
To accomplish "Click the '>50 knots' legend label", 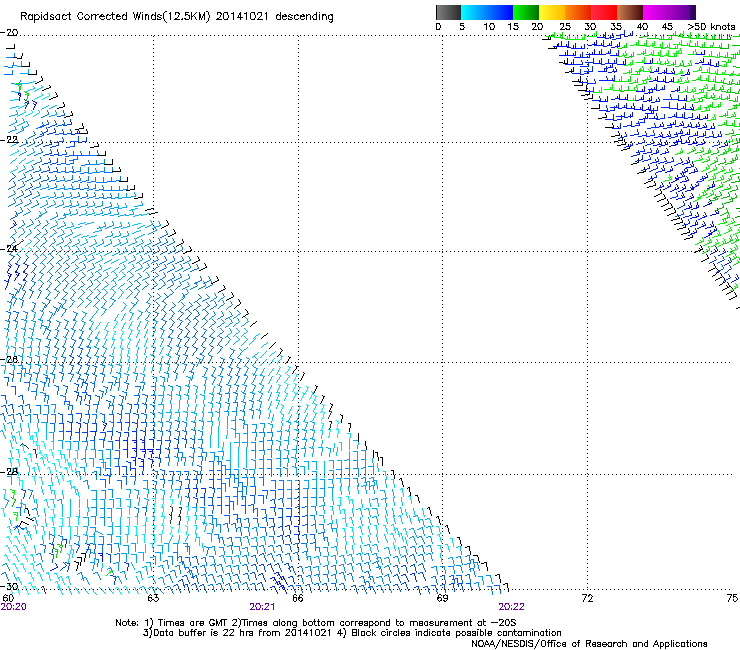I will (711, 27).
